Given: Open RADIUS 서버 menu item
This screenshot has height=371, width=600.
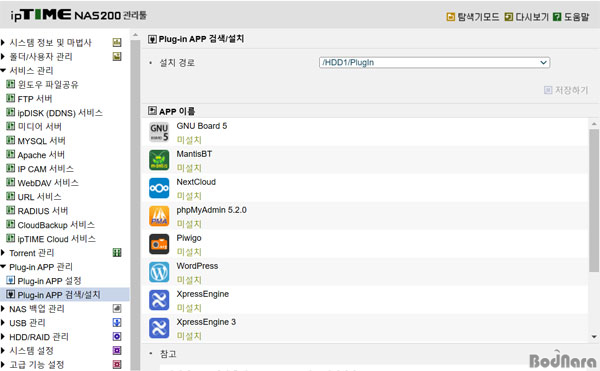Looking at the screenshot, I should click(43, 211).
